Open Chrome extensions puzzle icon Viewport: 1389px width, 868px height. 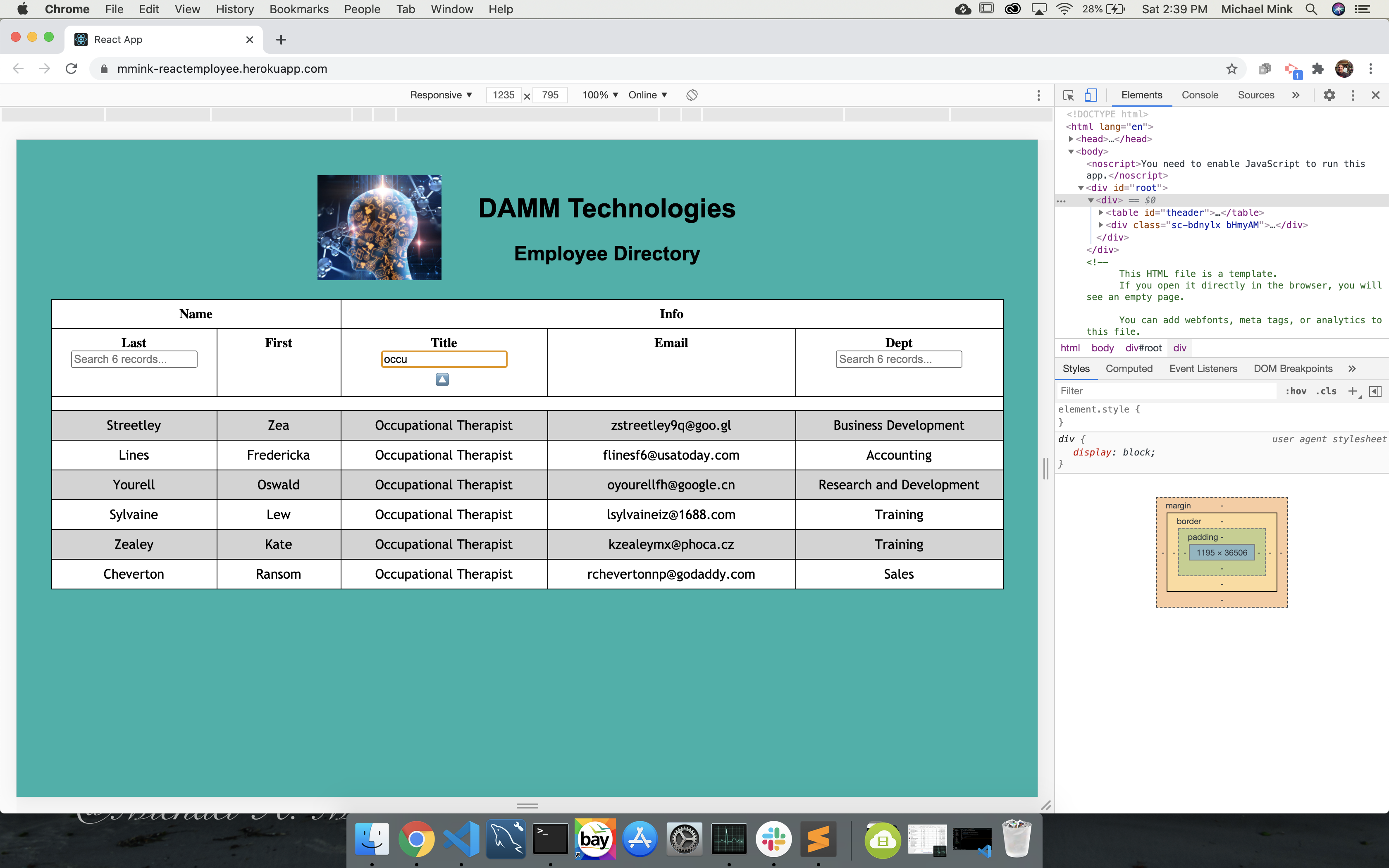[x=1318, y=69]
